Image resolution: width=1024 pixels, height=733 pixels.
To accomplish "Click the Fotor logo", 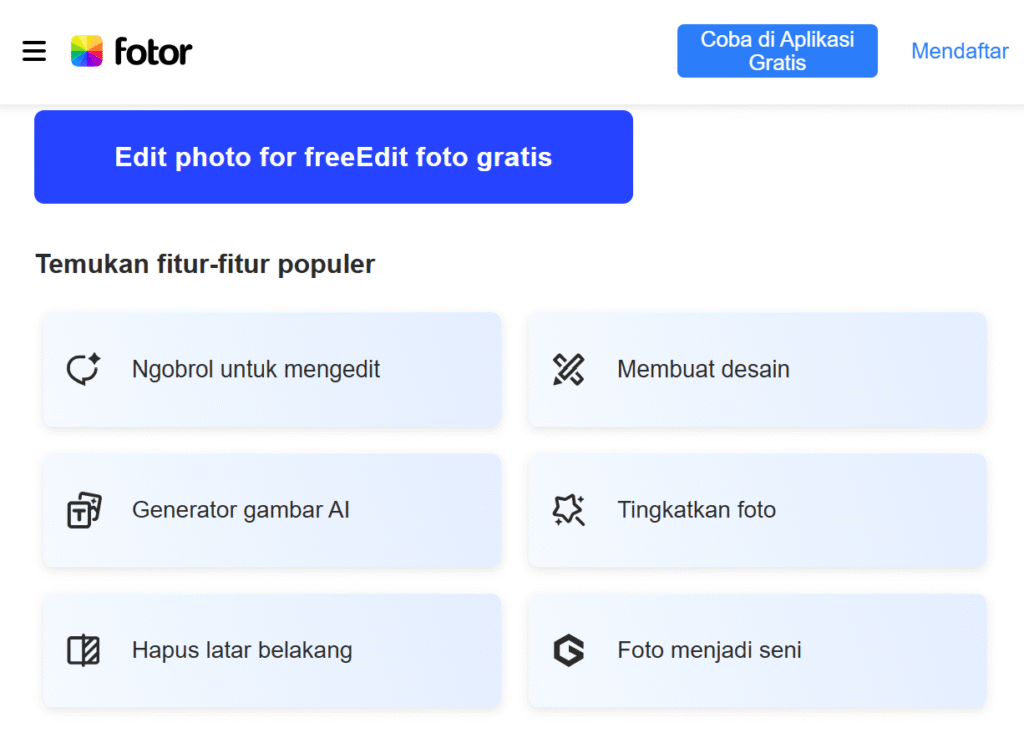I will pyautogui.click(x=131, y=51).
